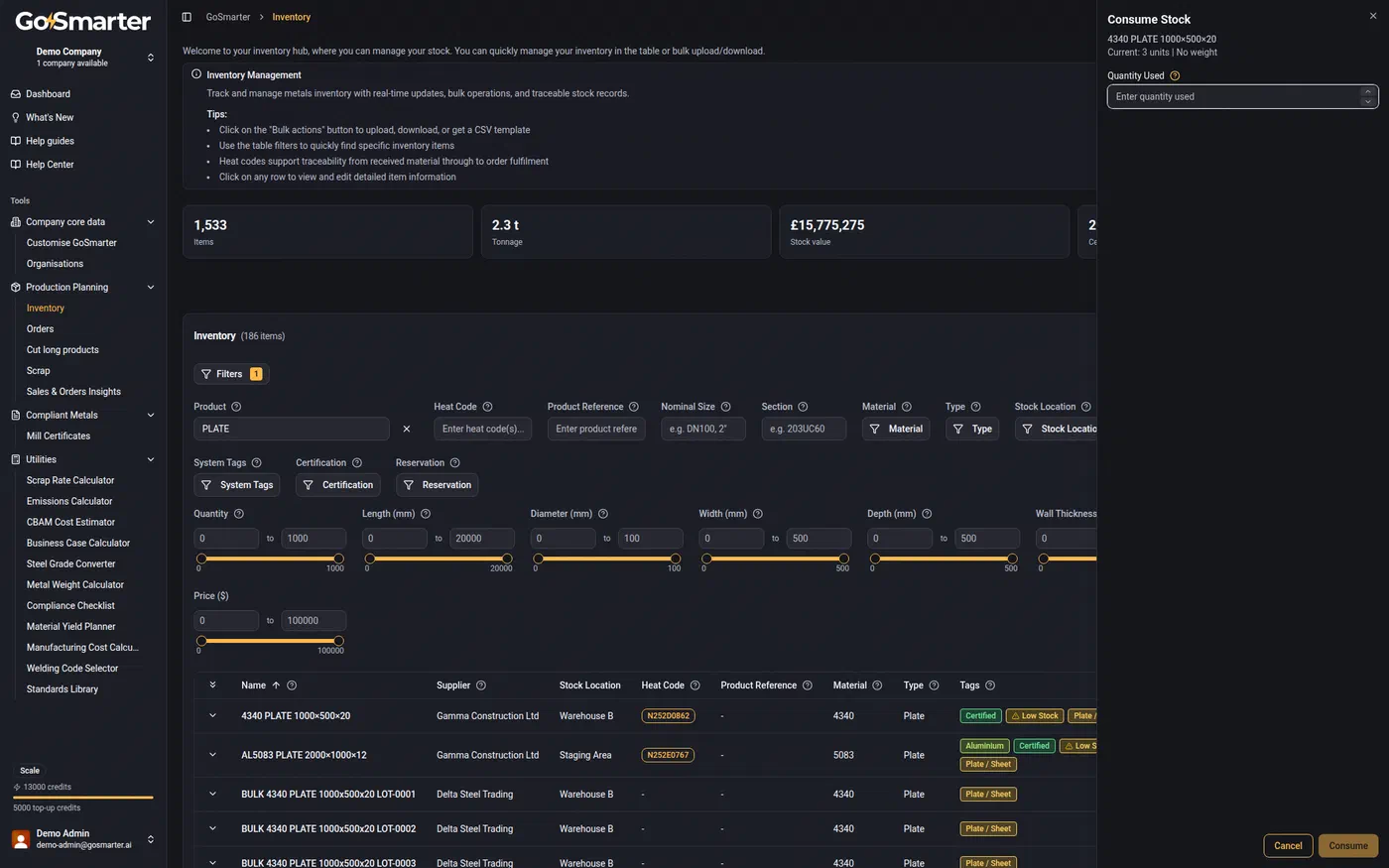The height and width of the screenshot is (868, 1389).
Task: Click the Length (mm) help icon
Action: pos(426,514)
